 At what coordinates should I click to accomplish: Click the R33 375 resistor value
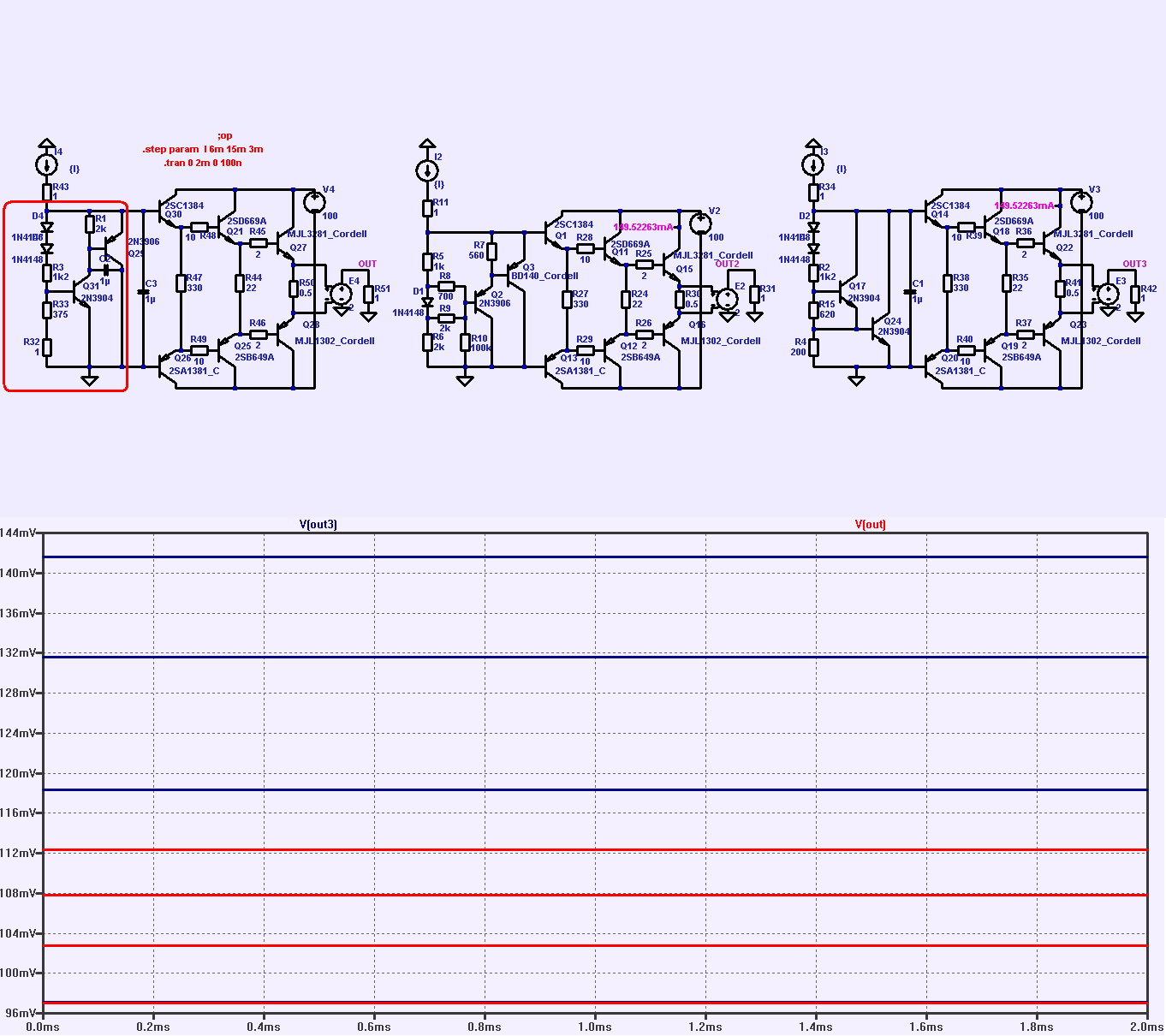(60, 314)
